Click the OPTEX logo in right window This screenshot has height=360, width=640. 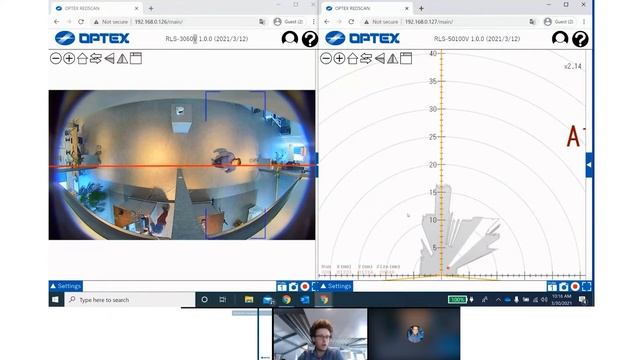pos(362,38)
